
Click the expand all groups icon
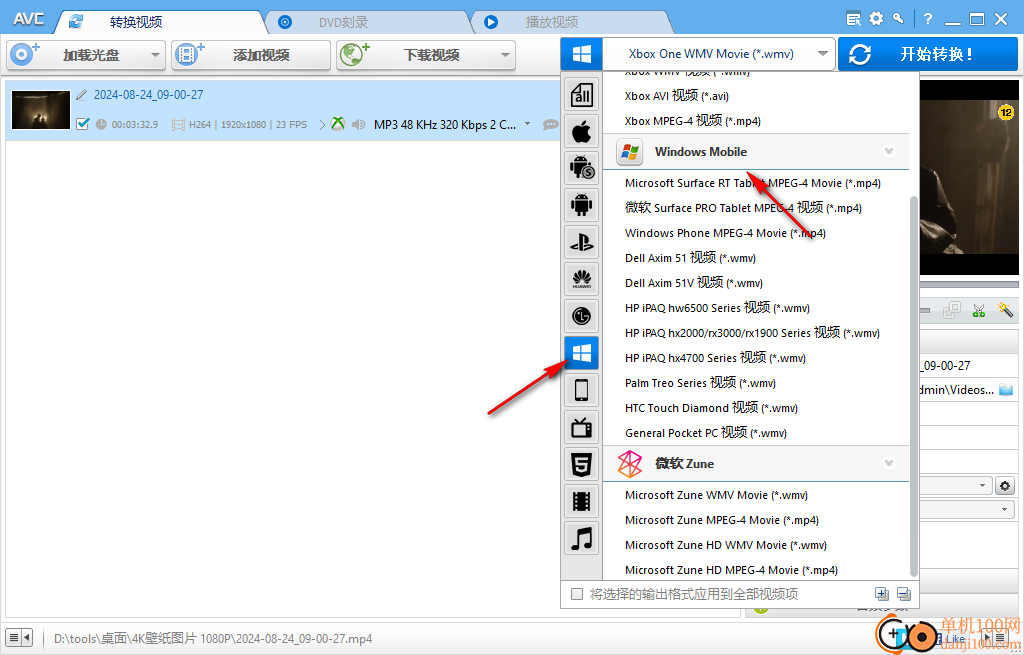coord(882,594)
